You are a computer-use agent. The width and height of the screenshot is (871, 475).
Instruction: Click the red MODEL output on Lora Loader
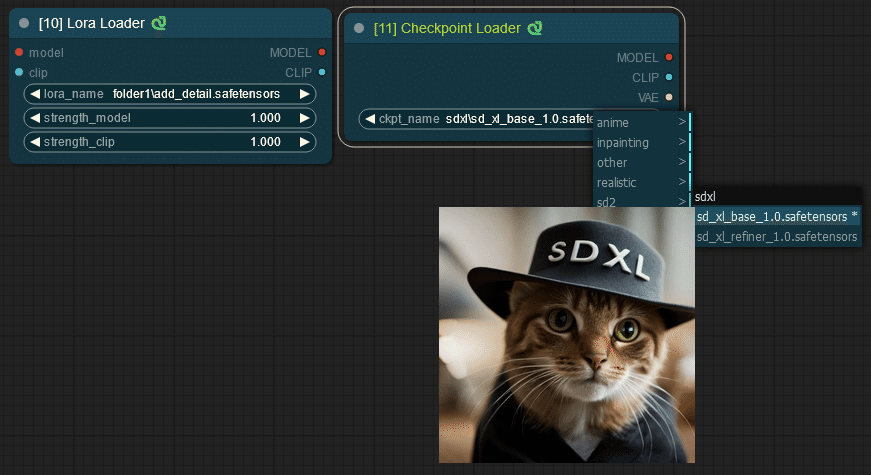pos(322,52)
